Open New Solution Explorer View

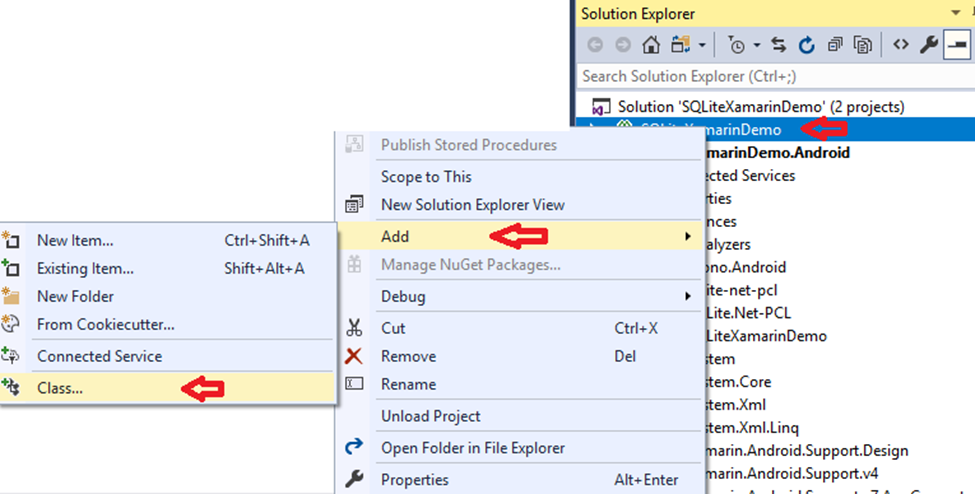[x=473, y=205]
